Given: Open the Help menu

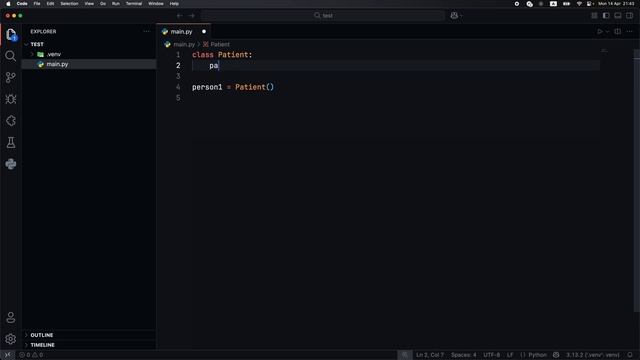Looking at the screenshot, I should tap(174, 4).
